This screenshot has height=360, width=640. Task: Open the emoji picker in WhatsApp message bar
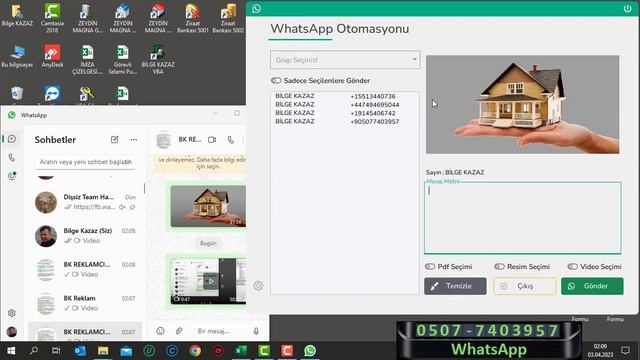coord(160,331)
